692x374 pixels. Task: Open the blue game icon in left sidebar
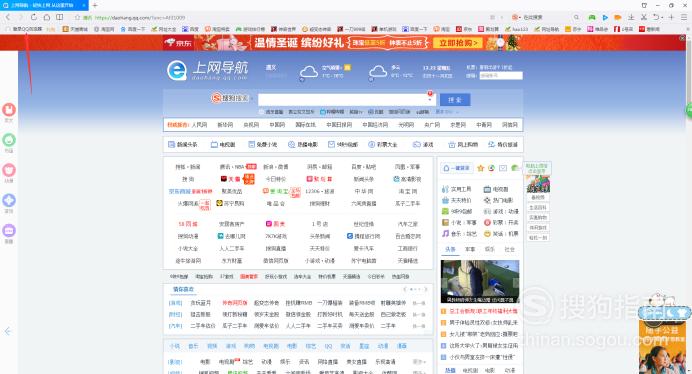[9, 200]
